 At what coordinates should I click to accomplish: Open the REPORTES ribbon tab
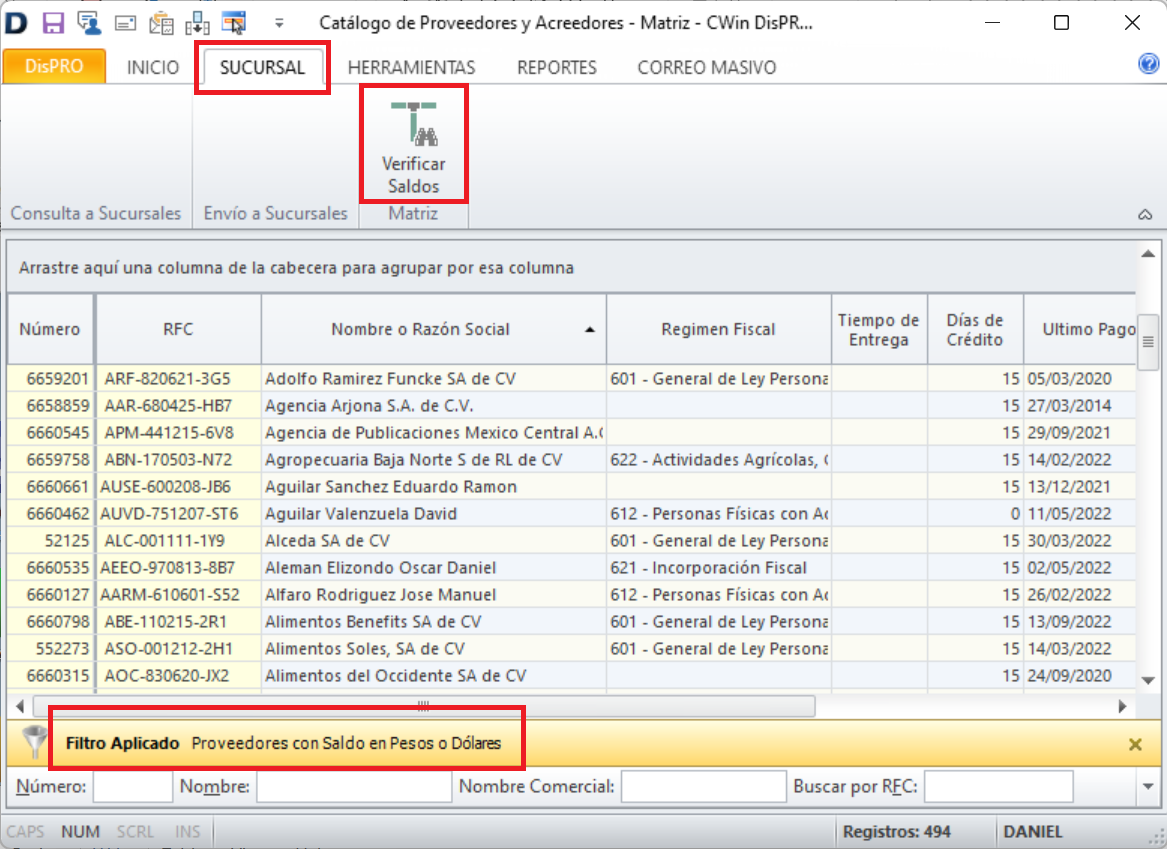556,68
